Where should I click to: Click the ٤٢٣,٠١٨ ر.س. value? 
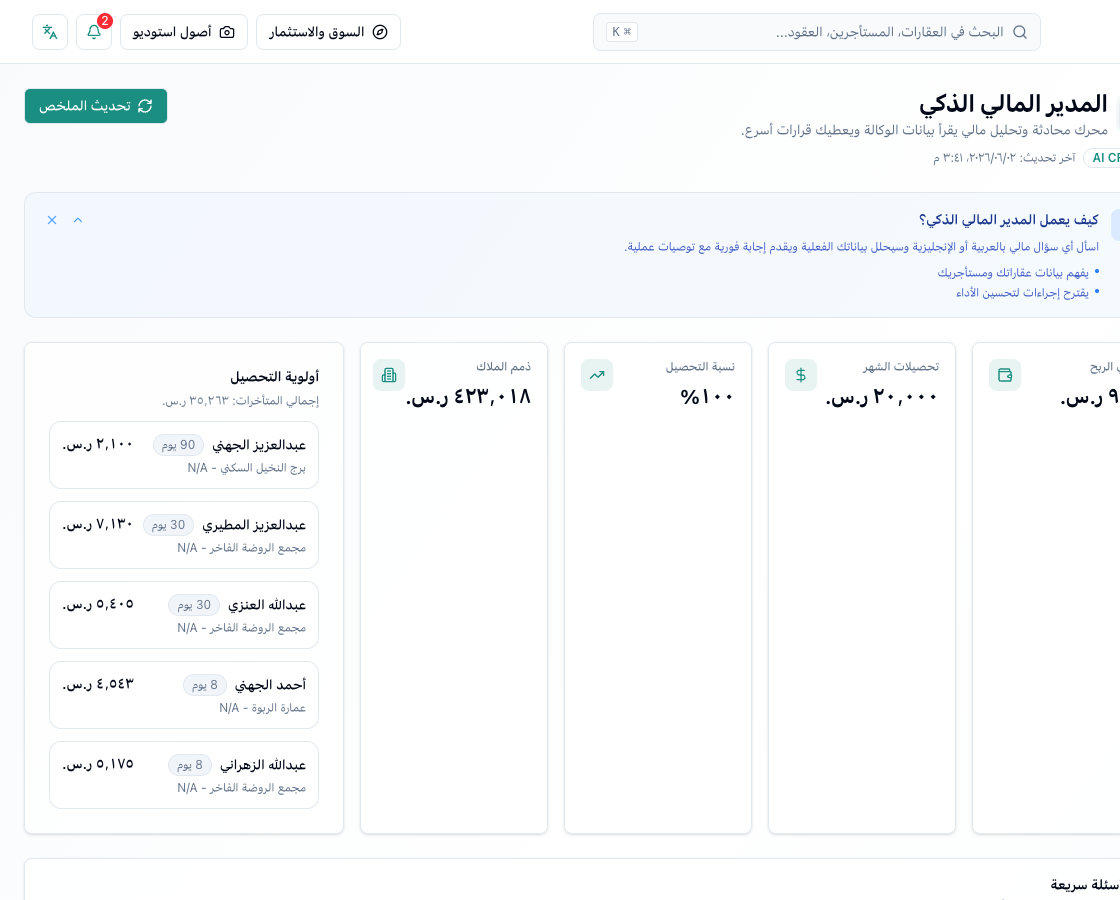tap(469, 396)
